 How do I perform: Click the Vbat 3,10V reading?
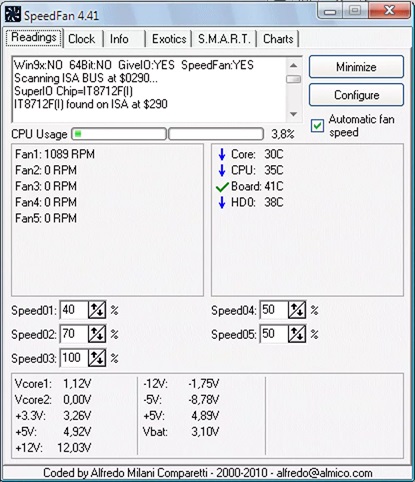181,432
